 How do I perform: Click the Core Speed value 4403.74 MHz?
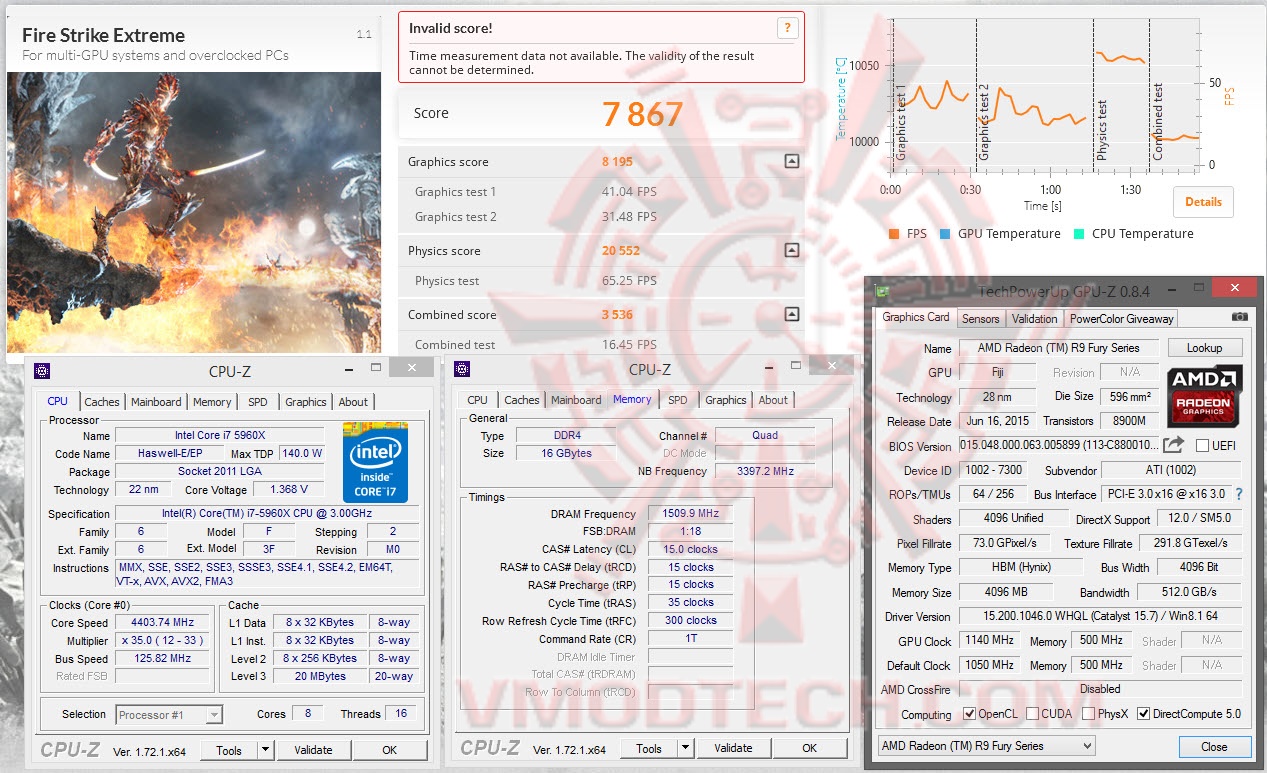coord(160,622)
